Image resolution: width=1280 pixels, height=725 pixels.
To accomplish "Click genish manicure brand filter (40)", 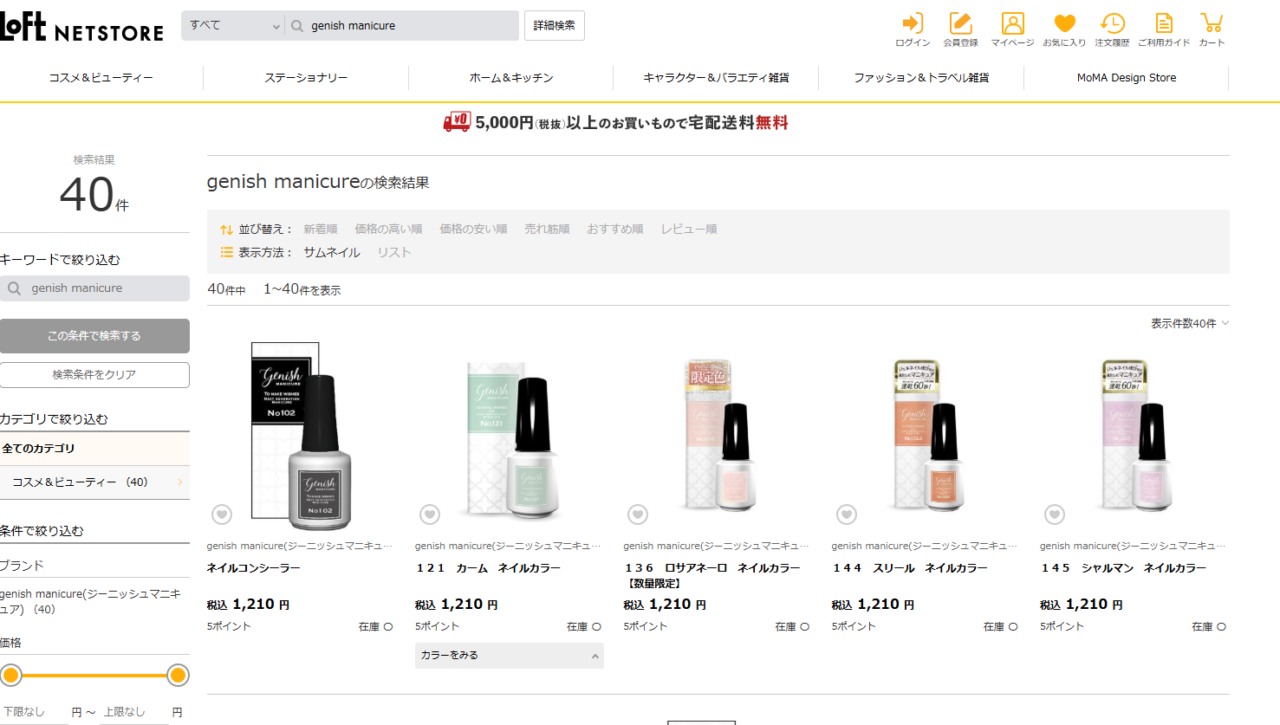I will [90, 601].
